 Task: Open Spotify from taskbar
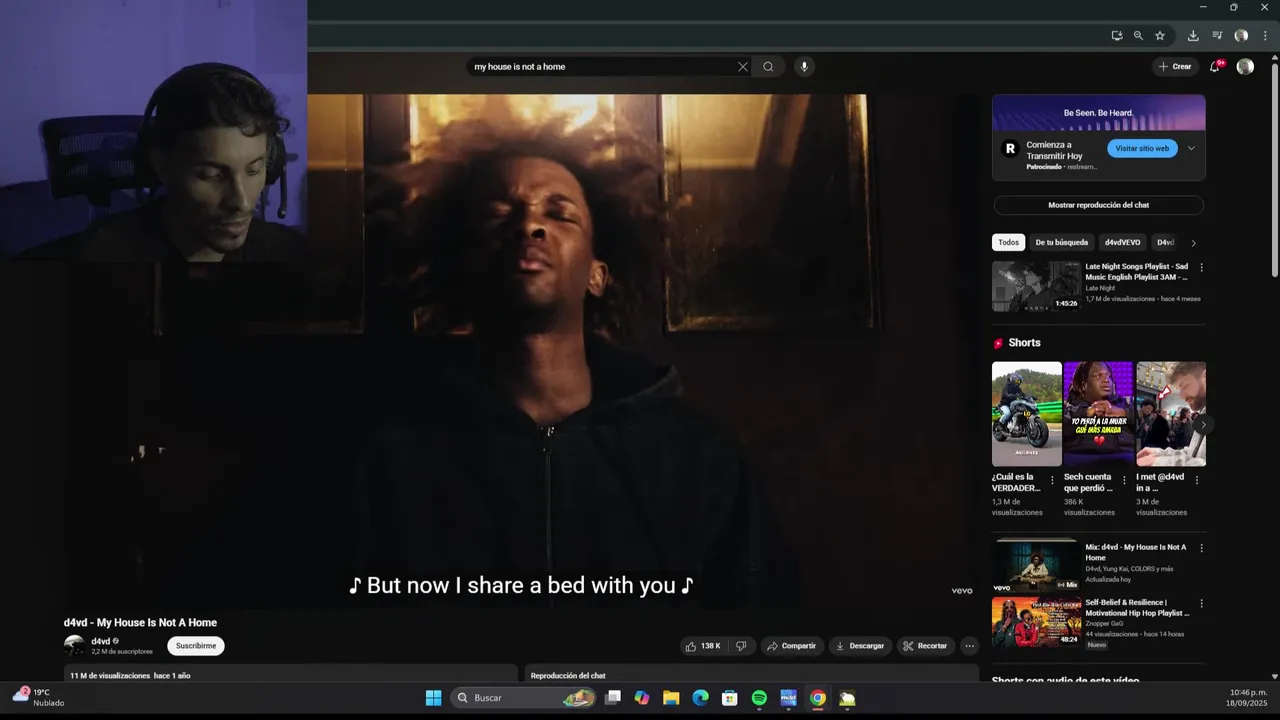[x=759, y=698]
